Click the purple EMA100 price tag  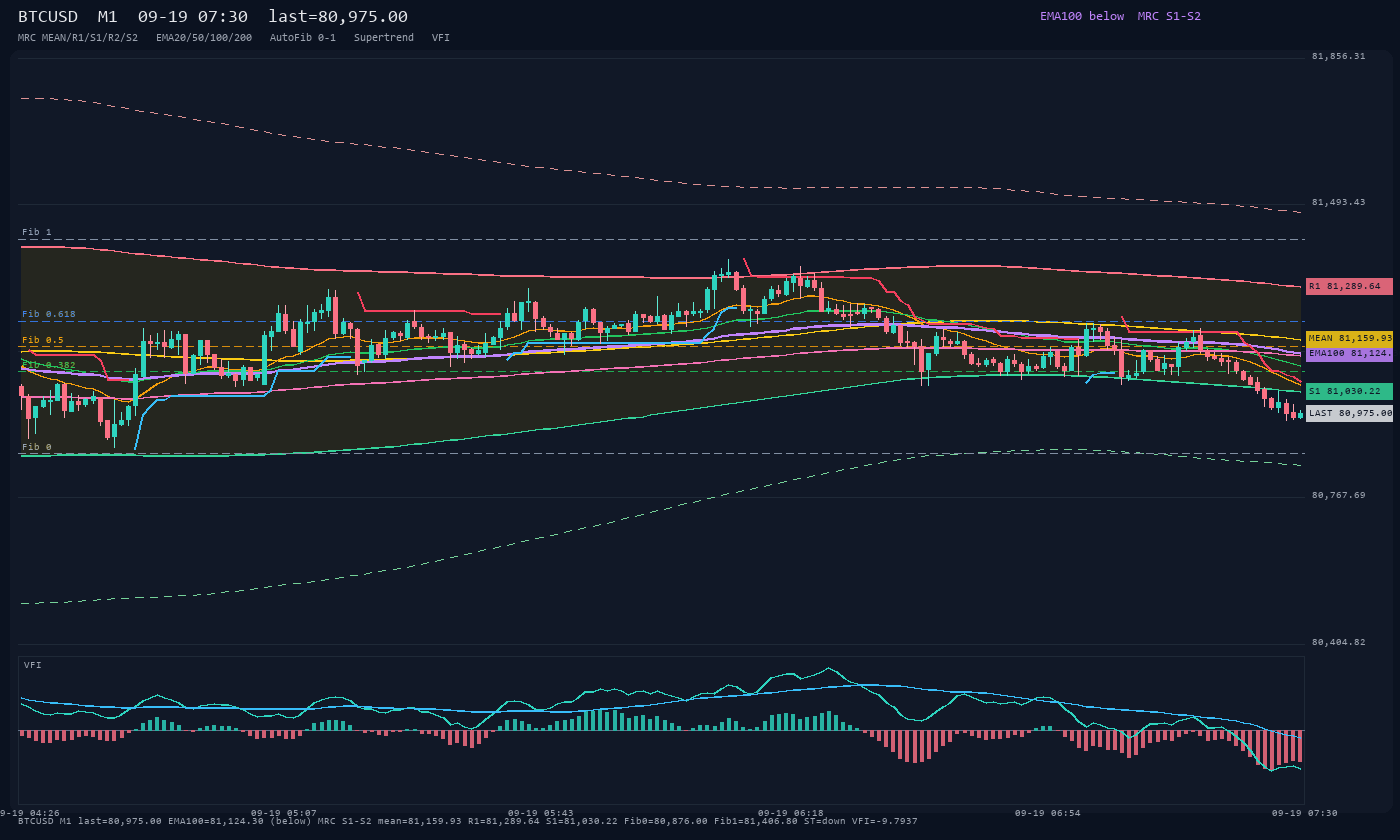(1349, 353)
